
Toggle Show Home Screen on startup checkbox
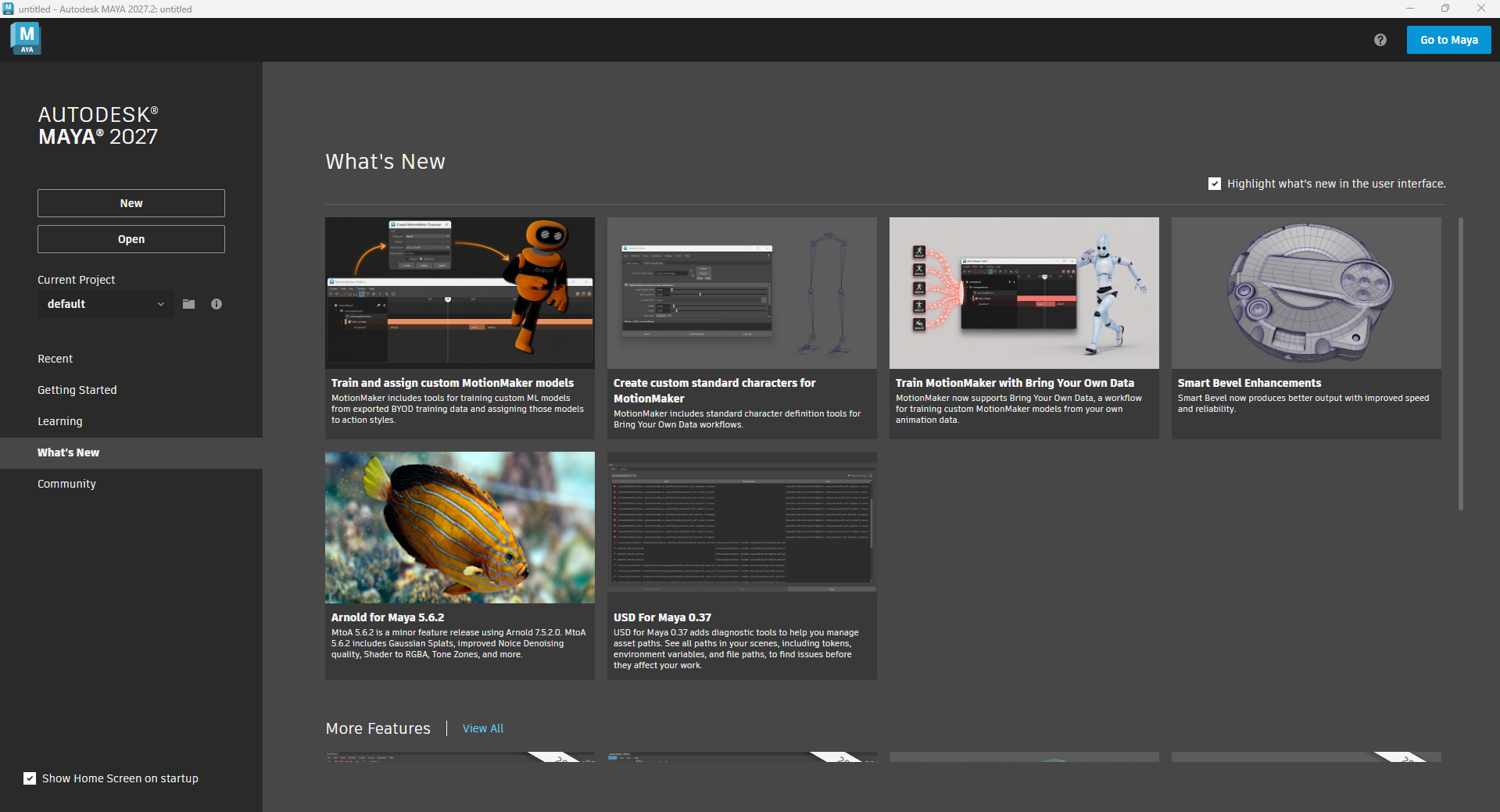click(30, 778)
